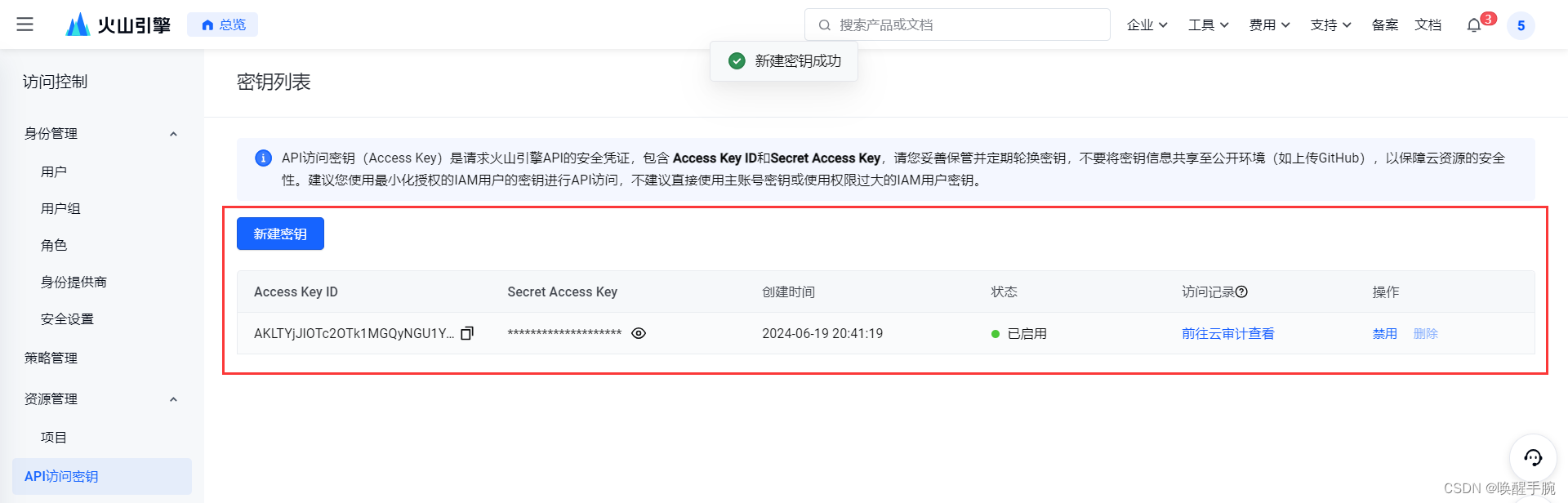Open the customer support headset widget
This screenshot has height=503, width=1568.
[x=1533, y=456]
